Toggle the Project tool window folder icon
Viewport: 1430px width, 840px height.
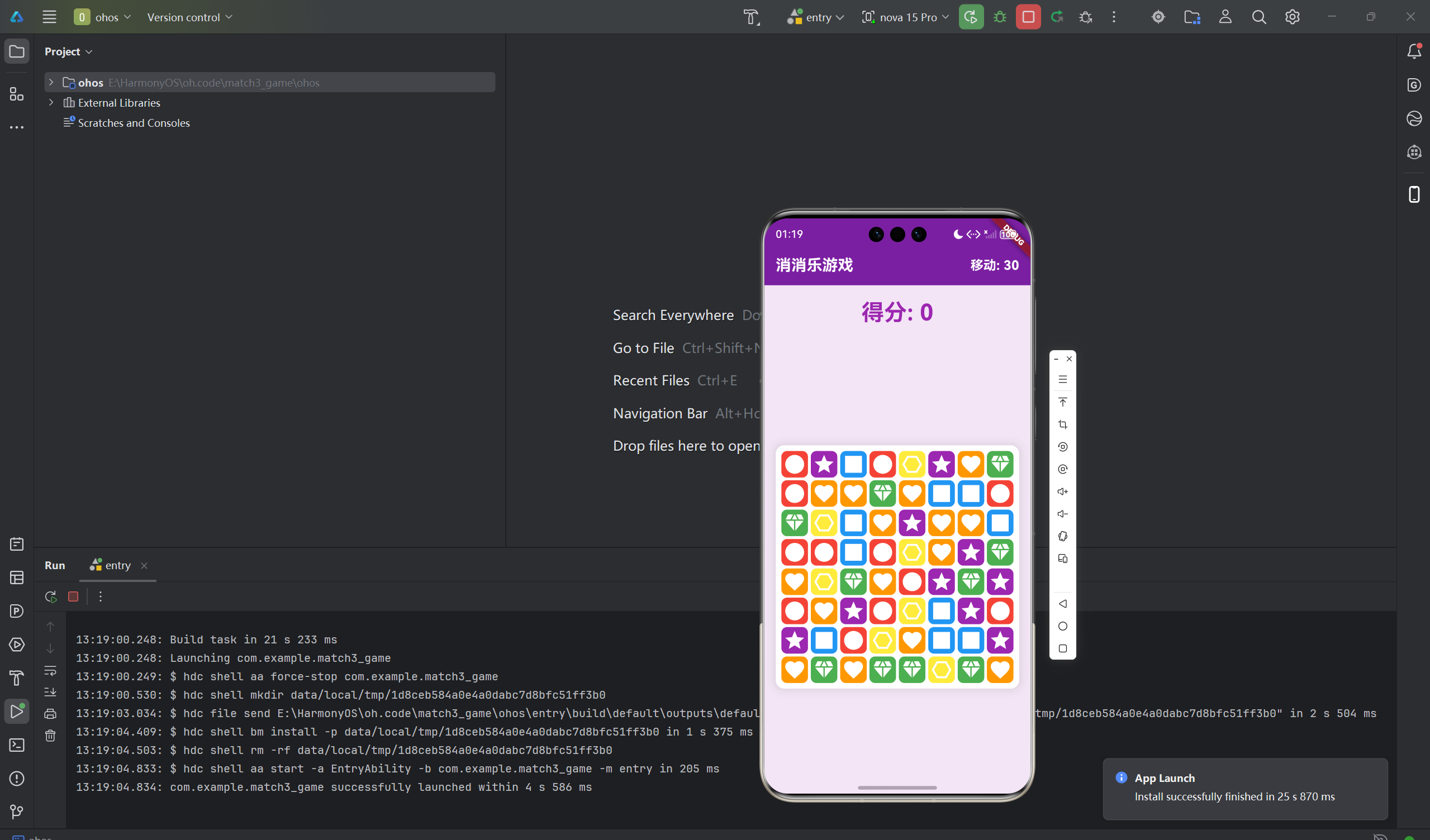16,51
